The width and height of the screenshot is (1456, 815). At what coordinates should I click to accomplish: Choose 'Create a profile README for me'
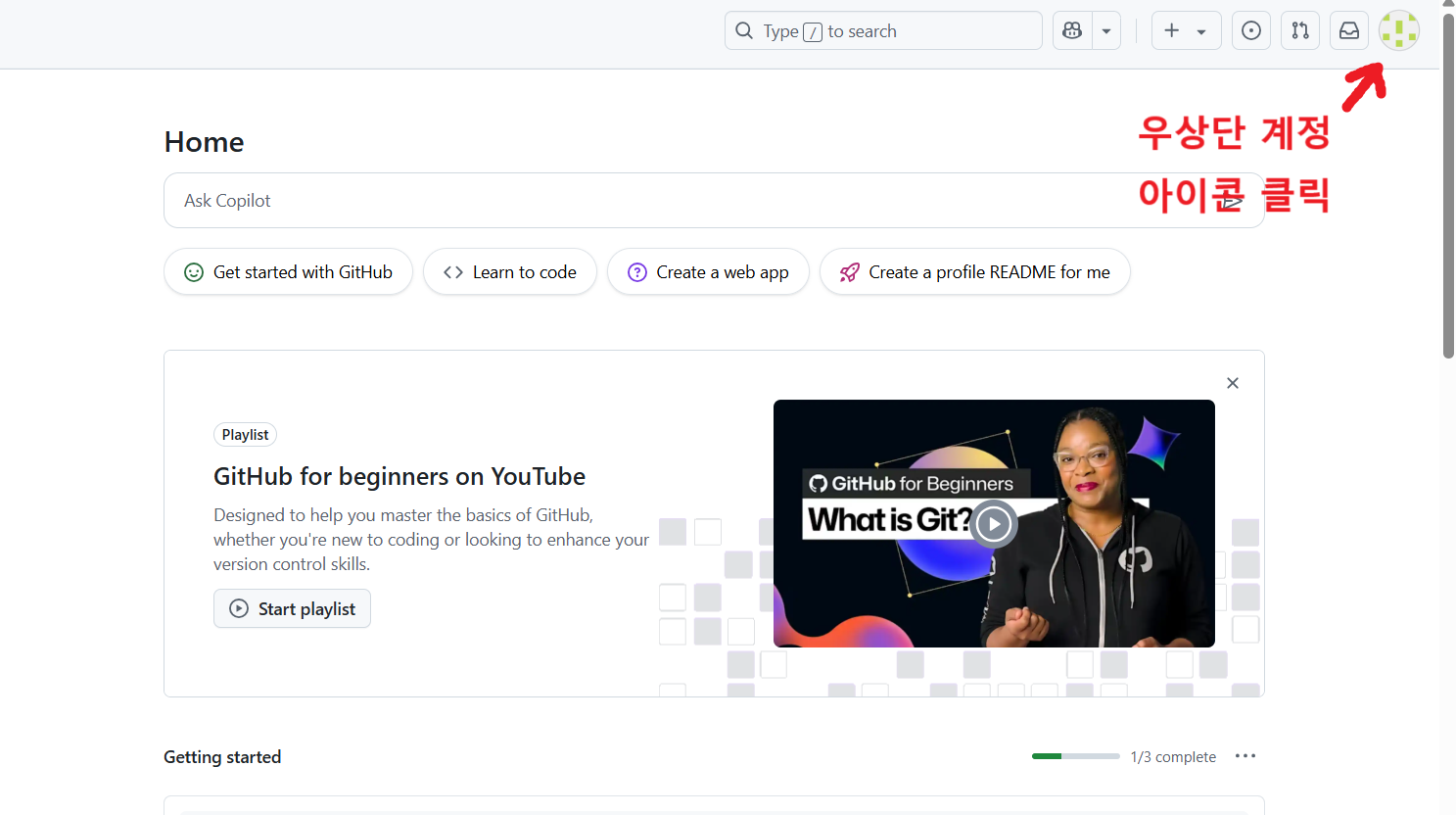click(x=975, y=271)
